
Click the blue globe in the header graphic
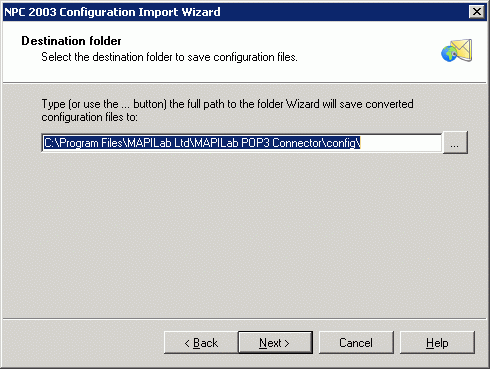[x=449, y=54]
